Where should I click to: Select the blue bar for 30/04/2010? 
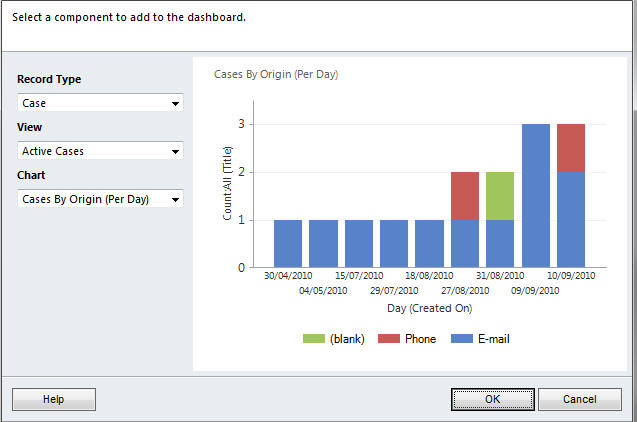[x=288, y=243]
